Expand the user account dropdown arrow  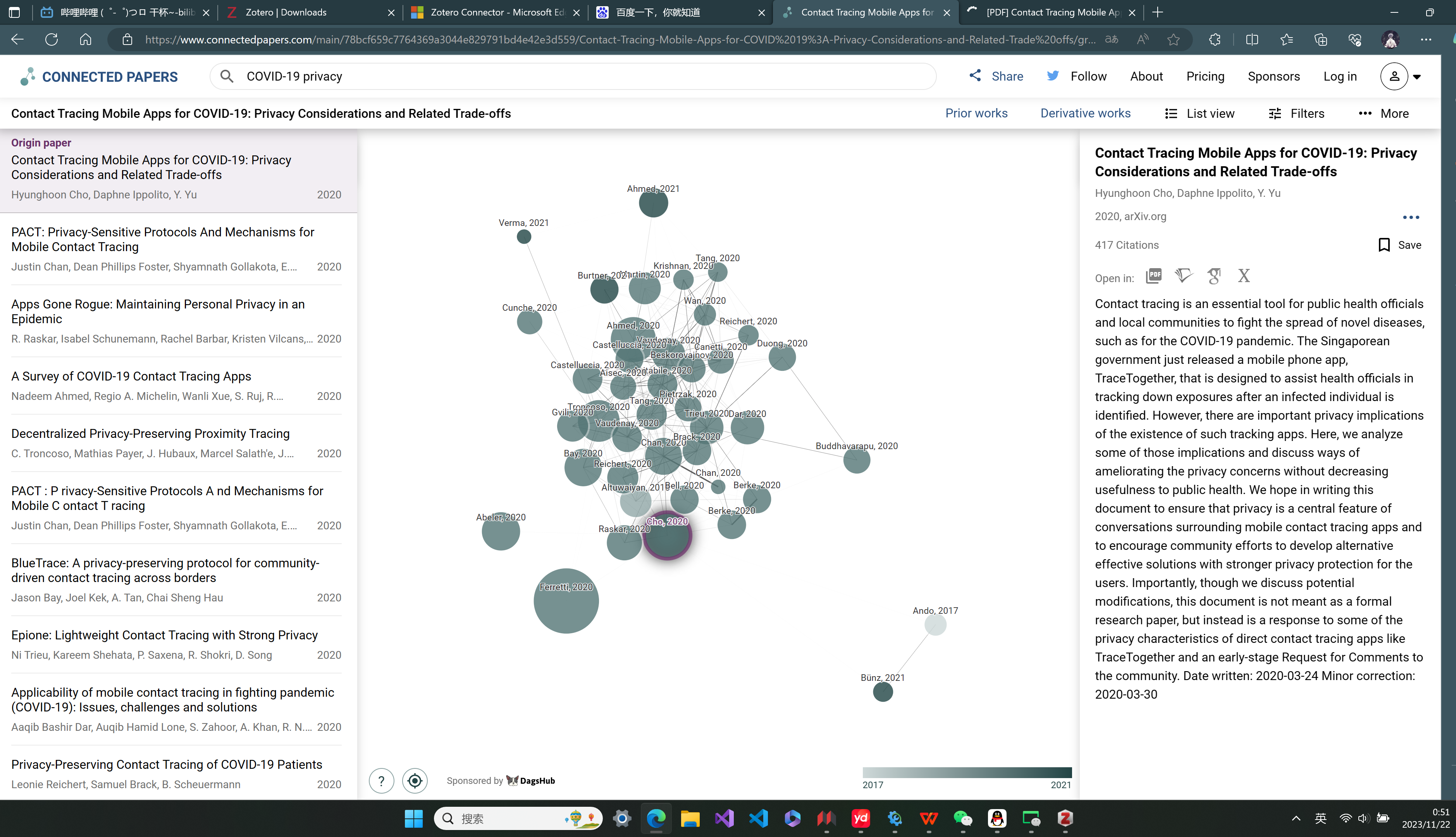[x=1417, y=76]
